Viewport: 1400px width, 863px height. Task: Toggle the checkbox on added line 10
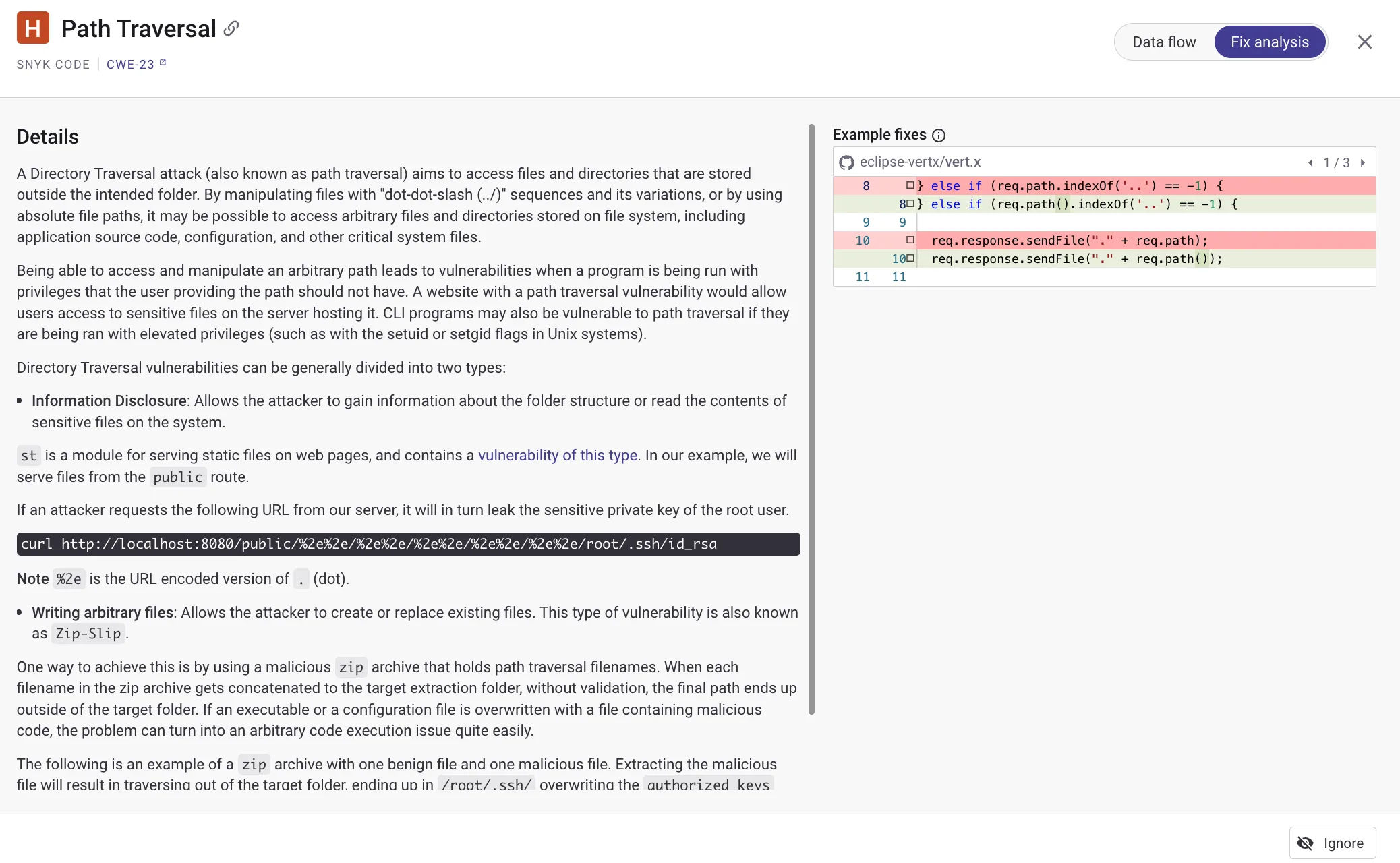(x=911, y=258)
